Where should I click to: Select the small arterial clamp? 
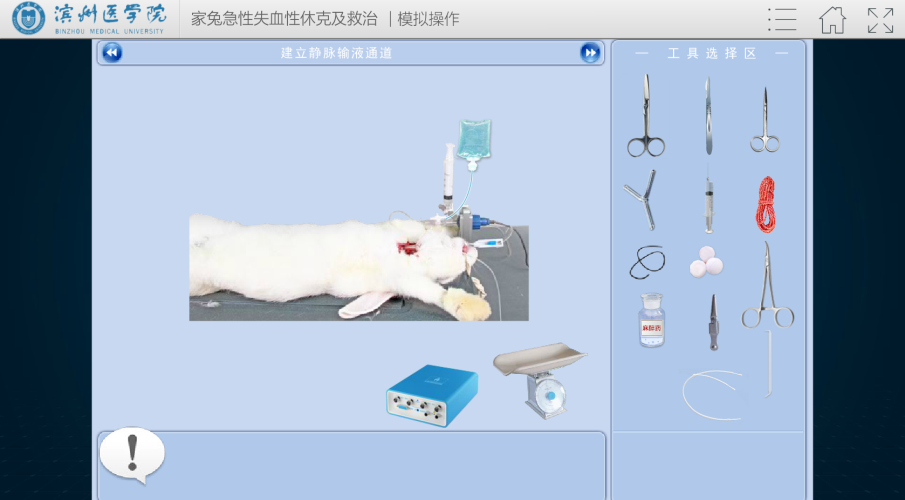pyautogui.click(x=711, y=322)
